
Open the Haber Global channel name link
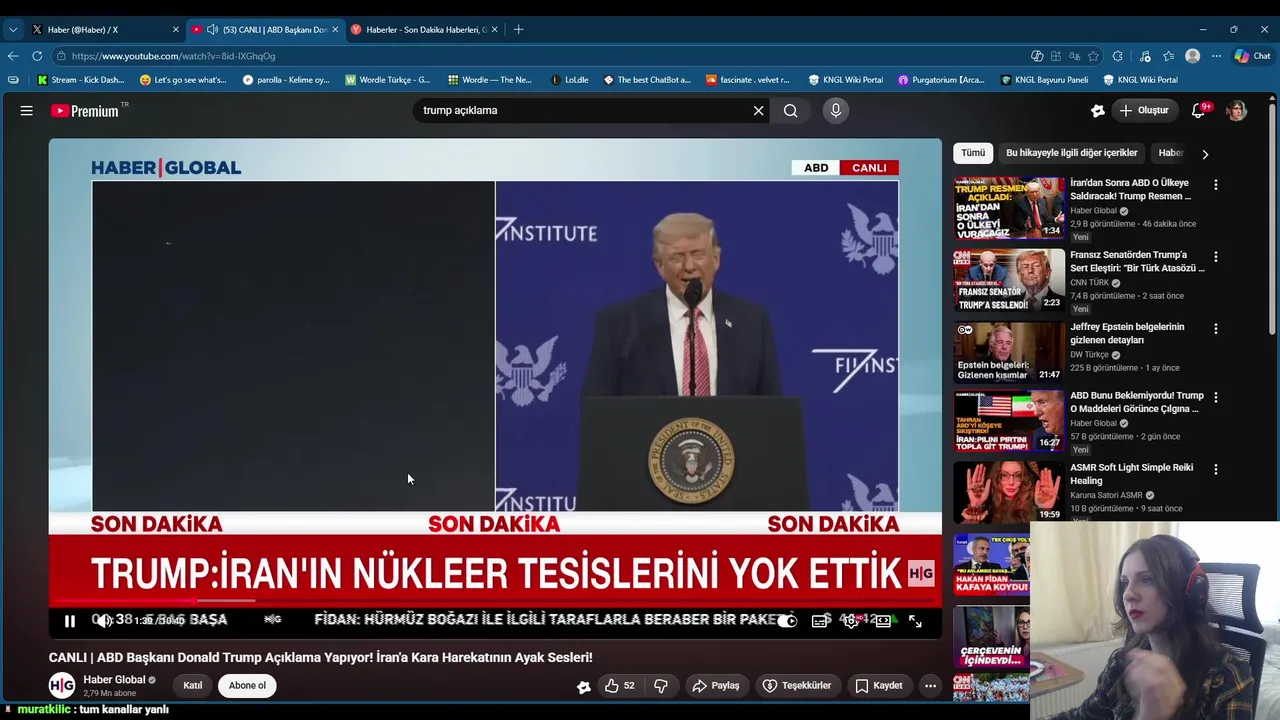(x=114, y=680)
